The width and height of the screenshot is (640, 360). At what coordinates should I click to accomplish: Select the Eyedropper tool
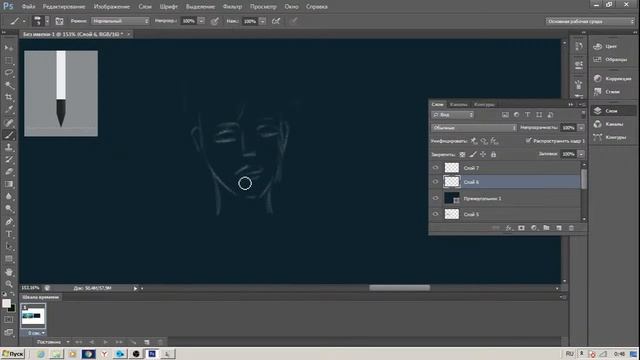9,109
